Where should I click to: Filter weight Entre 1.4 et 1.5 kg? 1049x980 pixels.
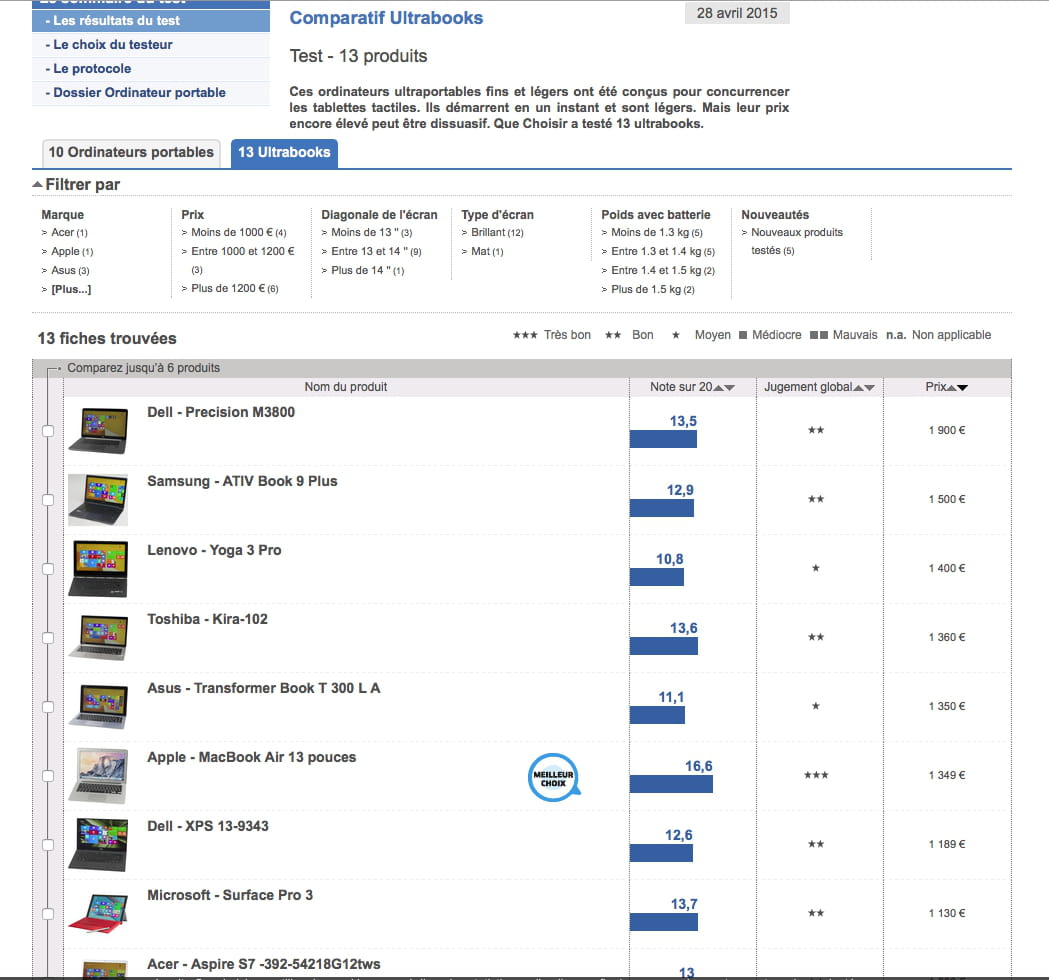[x=663, y=270]
